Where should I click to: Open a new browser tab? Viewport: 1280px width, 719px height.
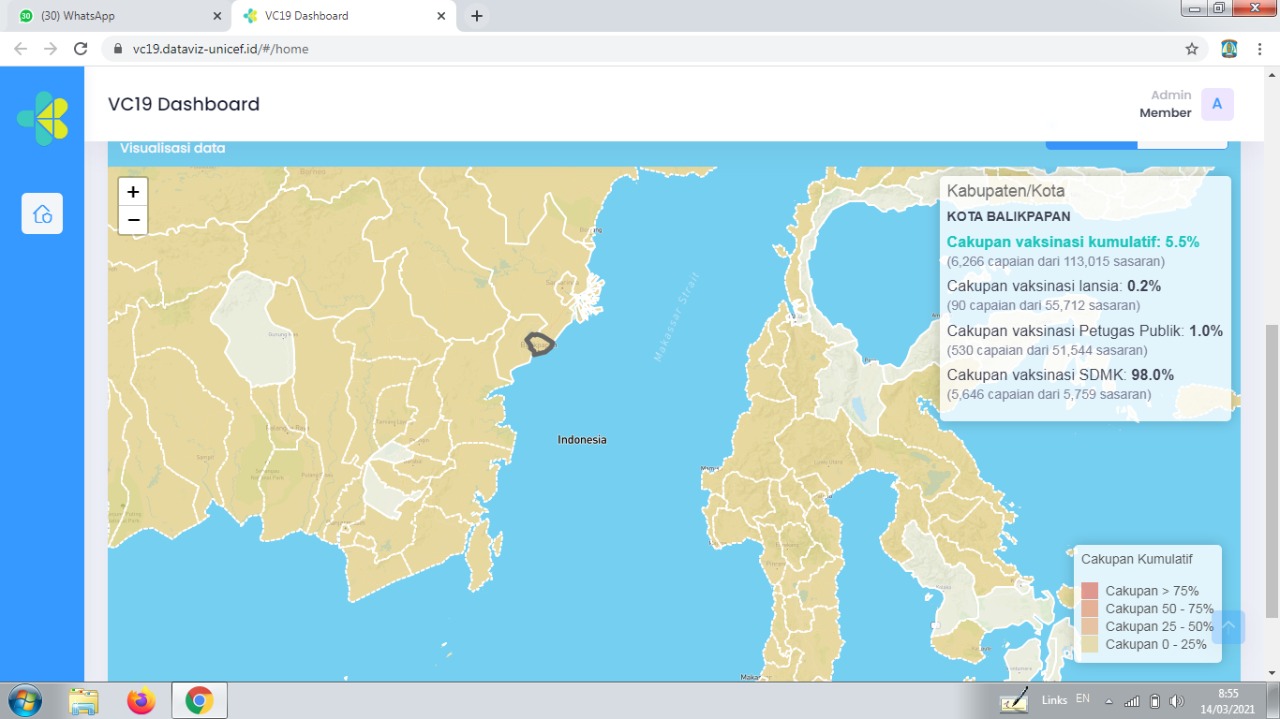click(477, 16)
